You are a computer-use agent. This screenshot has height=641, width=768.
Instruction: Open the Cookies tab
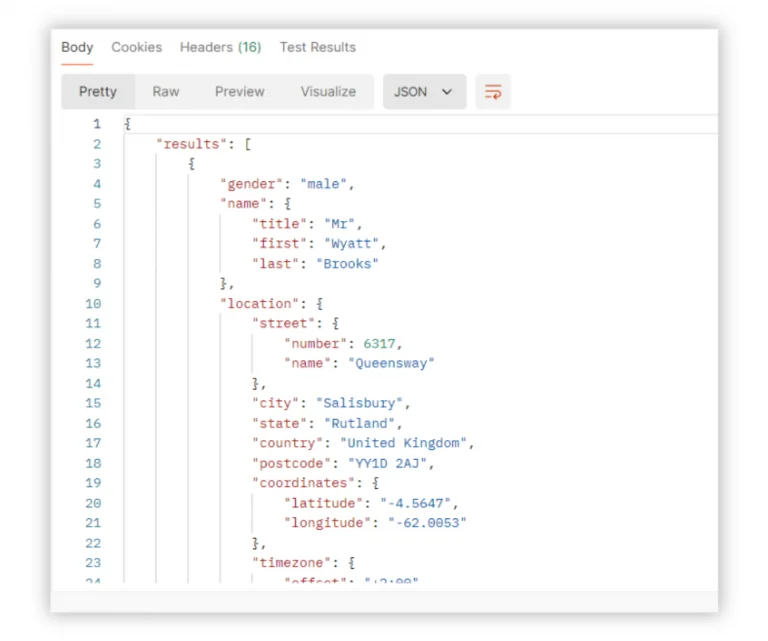[x=136, y=47]
